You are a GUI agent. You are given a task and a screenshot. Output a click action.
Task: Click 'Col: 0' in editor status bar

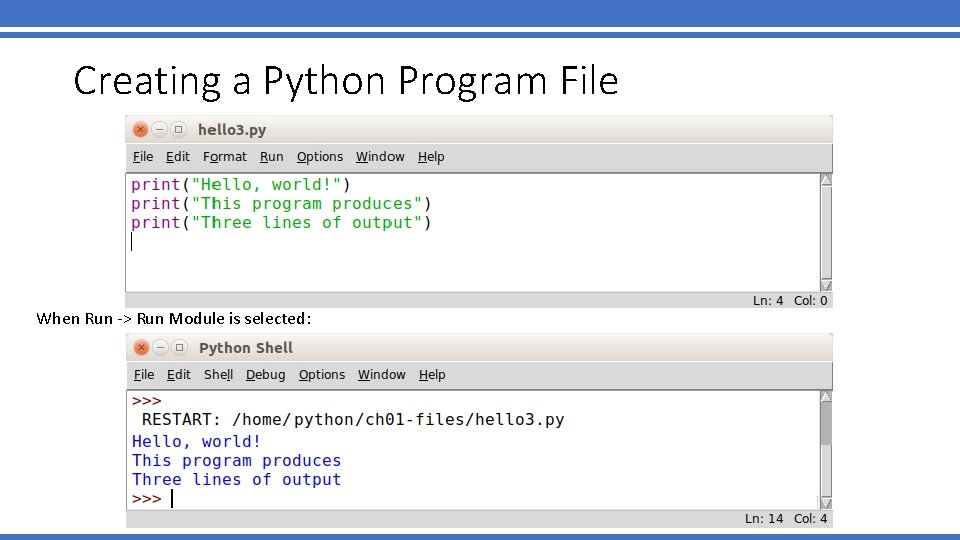coord(811,301)
